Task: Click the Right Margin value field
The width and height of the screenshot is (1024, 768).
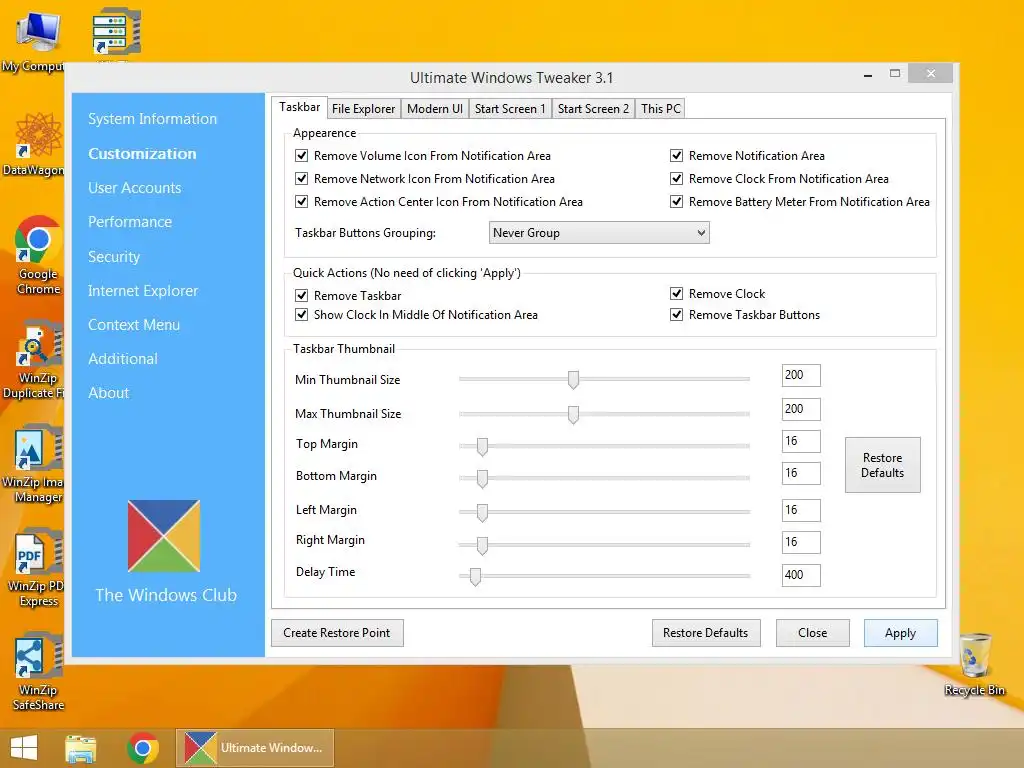Action: [x=801, y=543]
